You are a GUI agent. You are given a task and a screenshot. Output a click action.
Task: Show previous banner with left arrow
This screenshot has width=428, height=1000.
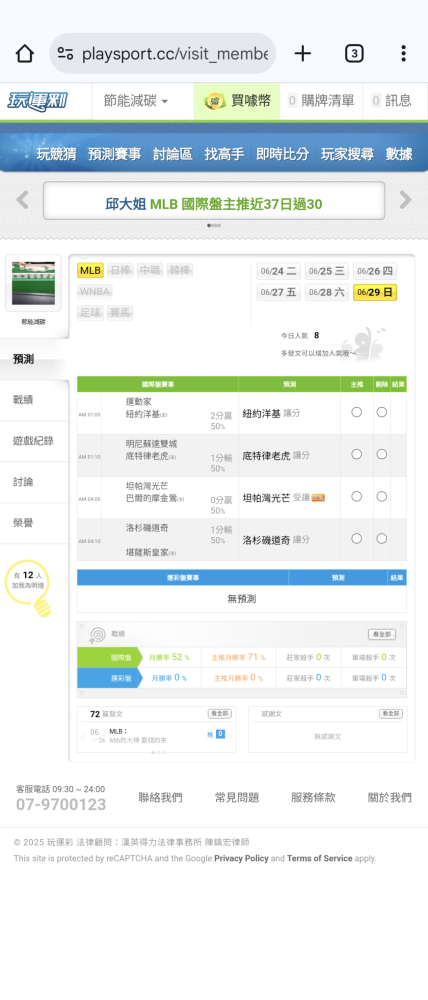(22, 200)
